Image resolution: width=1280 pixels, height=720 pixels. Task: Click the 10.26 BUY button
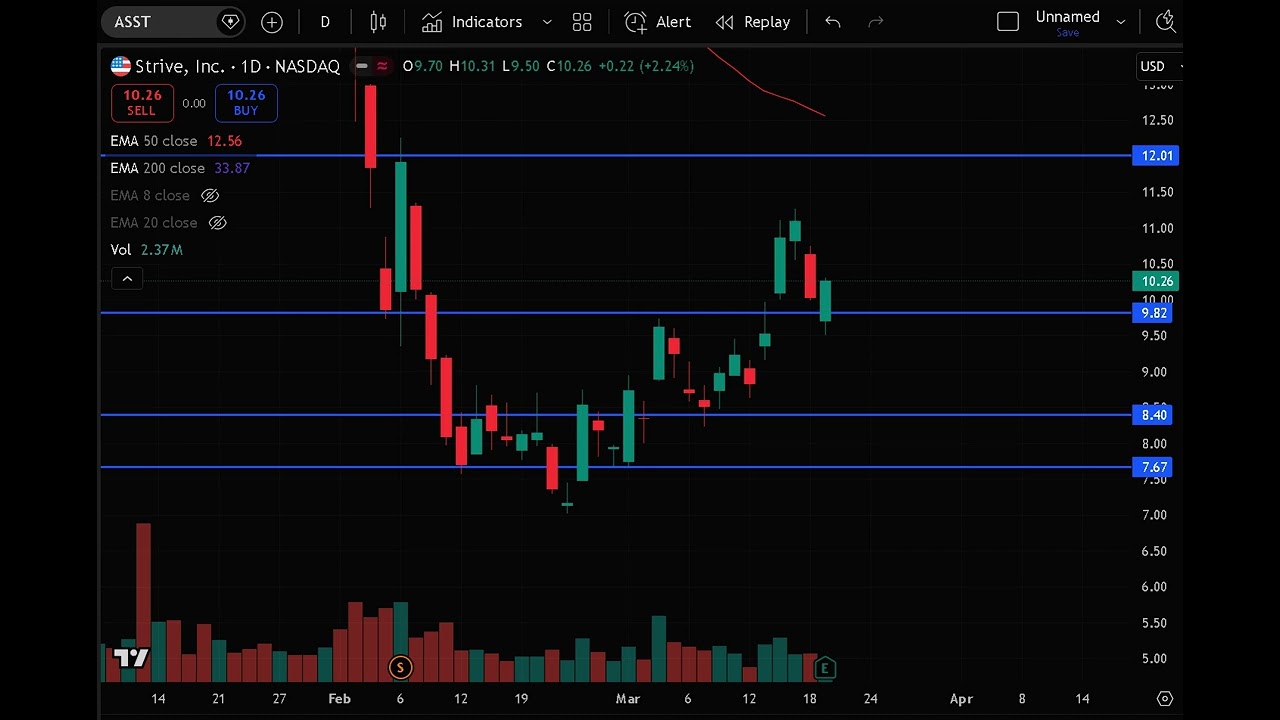246,103
